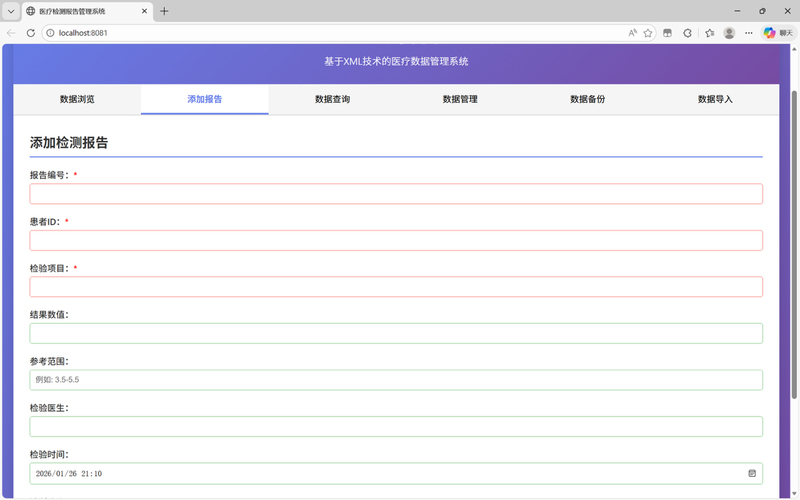This screenshot has width=800, height=500.
Task: Open the calendar picker in 检验时间 field
Action: [752, 473]
